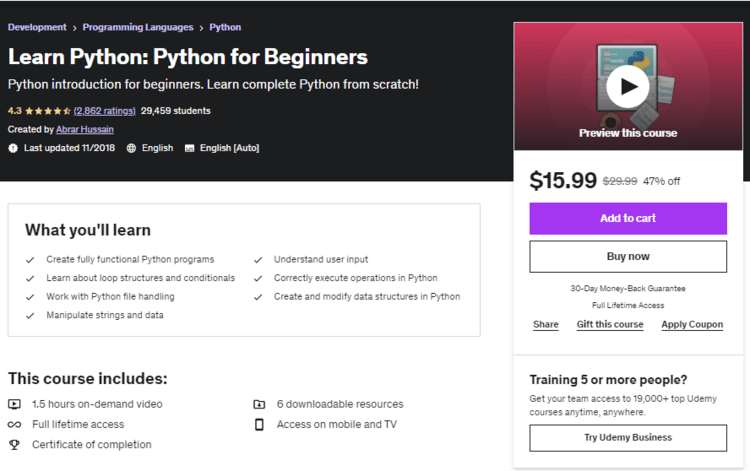The width and height of the screenshot is (750, 471).
Task: Play the course preview video
Action: [628, 87]
